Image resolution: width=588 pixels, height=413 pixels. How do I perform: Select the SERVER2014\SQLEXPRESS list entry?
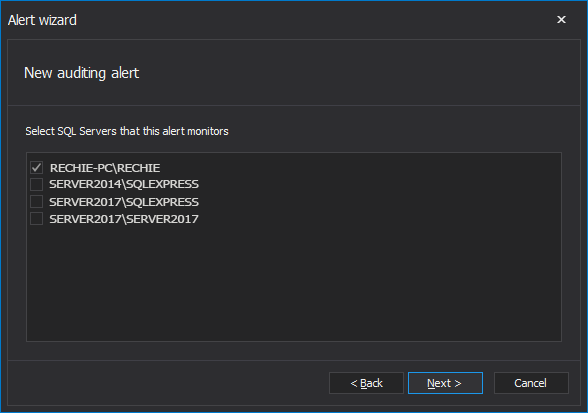pyautogui.click(x=124, y=184)
